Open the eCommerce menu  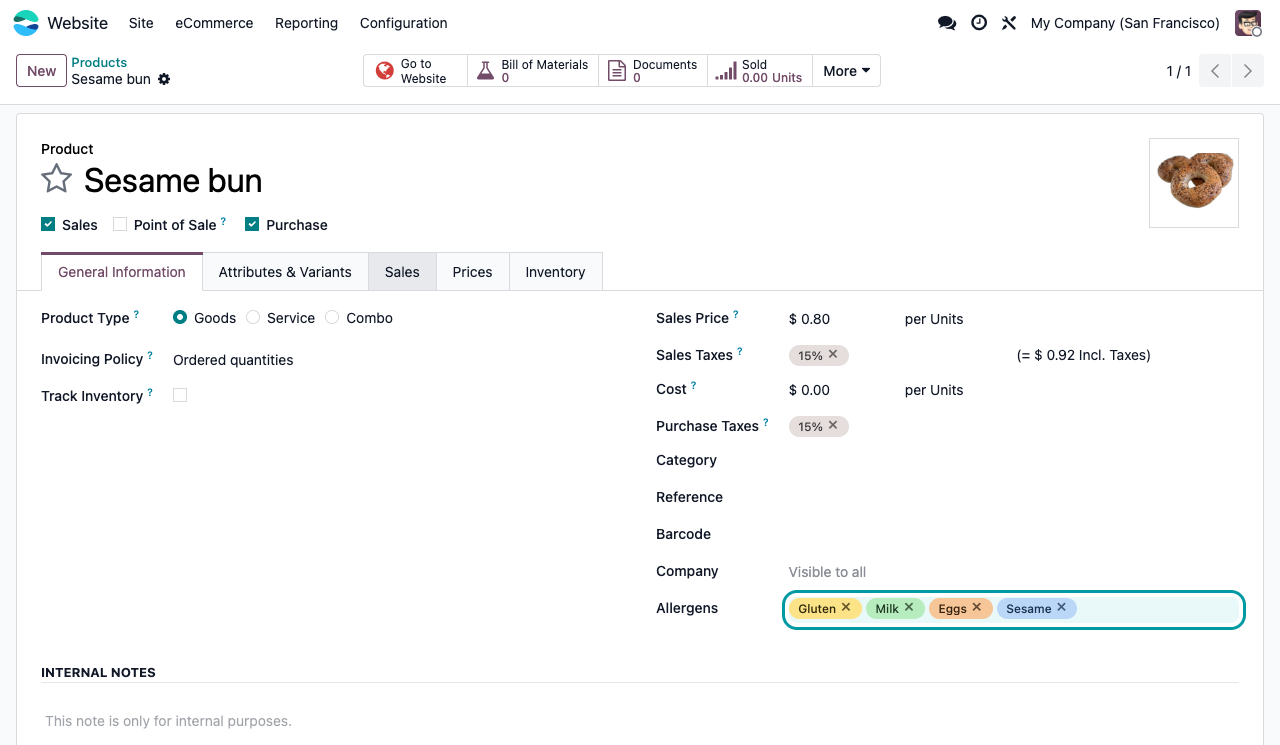pyautogui.click(x=214, y=23)
